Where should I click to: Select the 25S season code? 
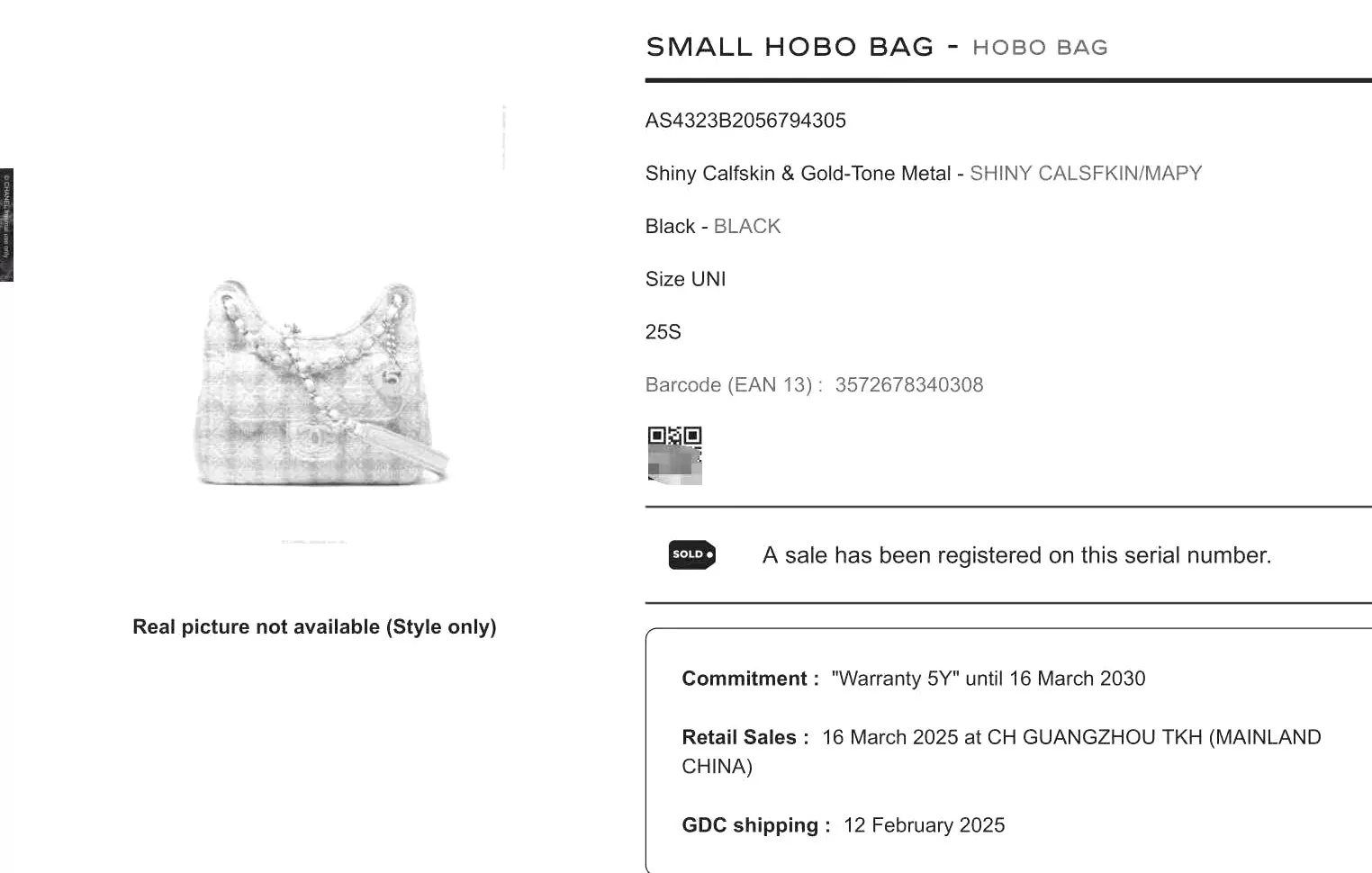tap(663, 332)
